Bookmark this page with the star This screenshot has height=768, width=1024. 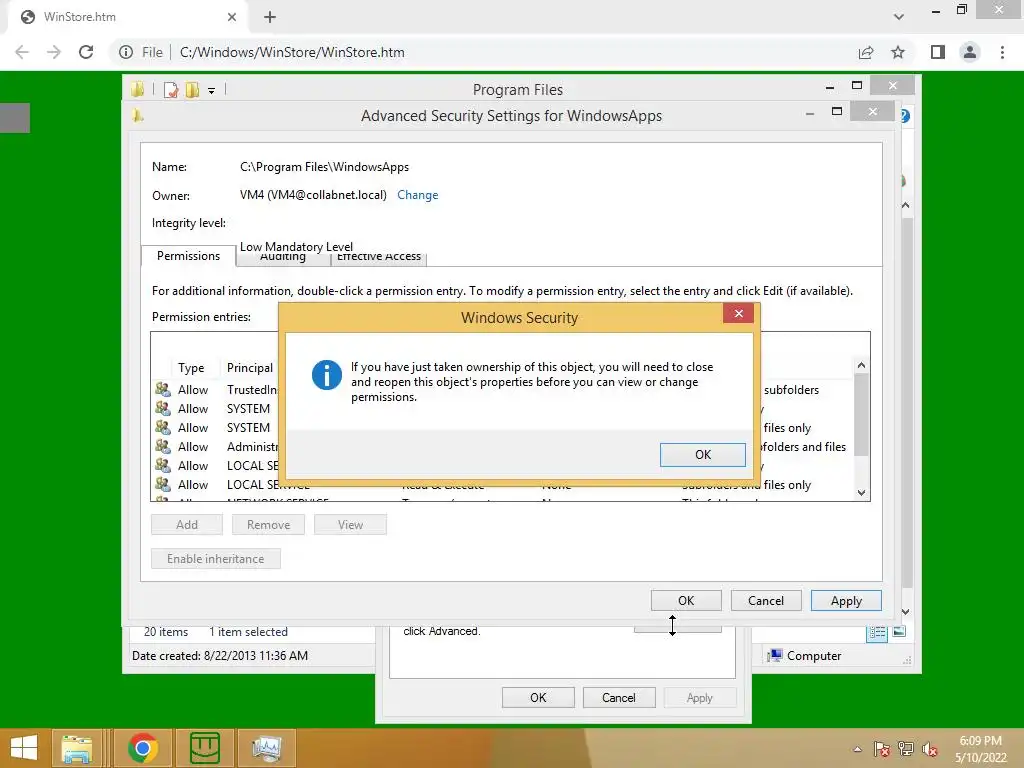click(x=898, y=52)
